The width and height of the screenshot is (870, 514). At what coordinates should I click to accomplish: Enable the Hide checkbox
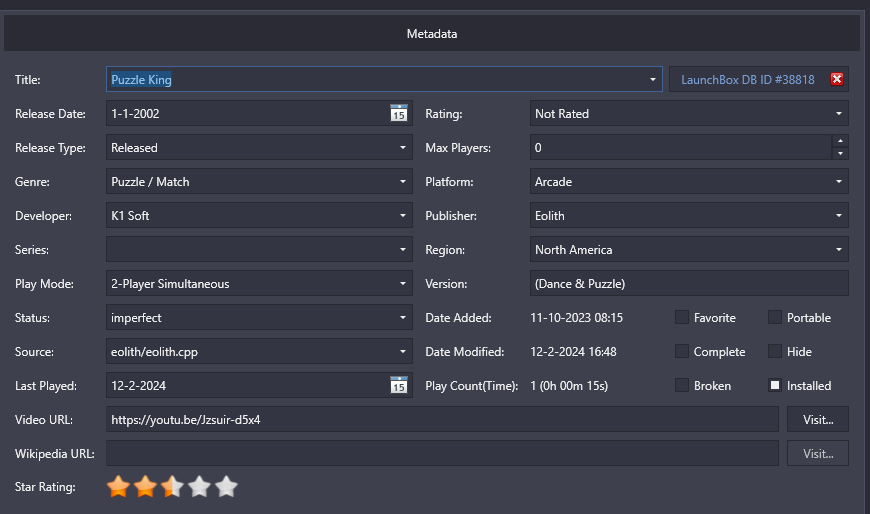pyautogui.click(x=775, y=351)
